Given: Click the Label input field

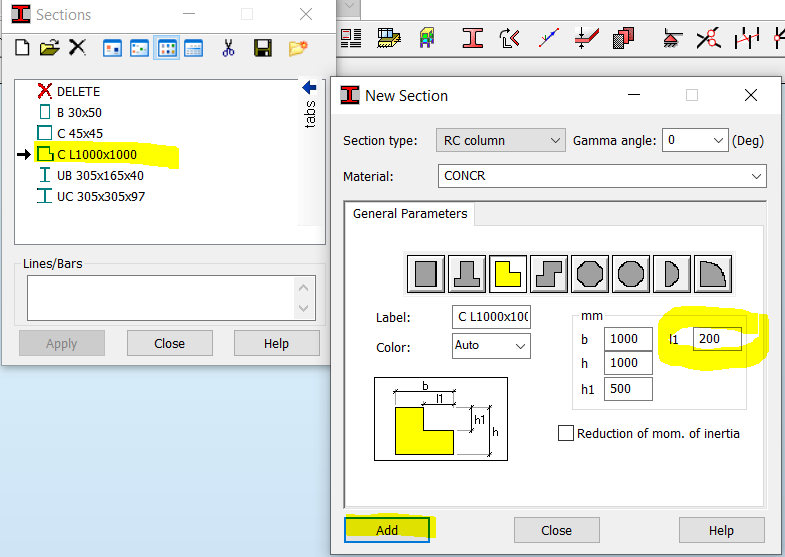Looking at the screenshot, I should pos(491,317).
